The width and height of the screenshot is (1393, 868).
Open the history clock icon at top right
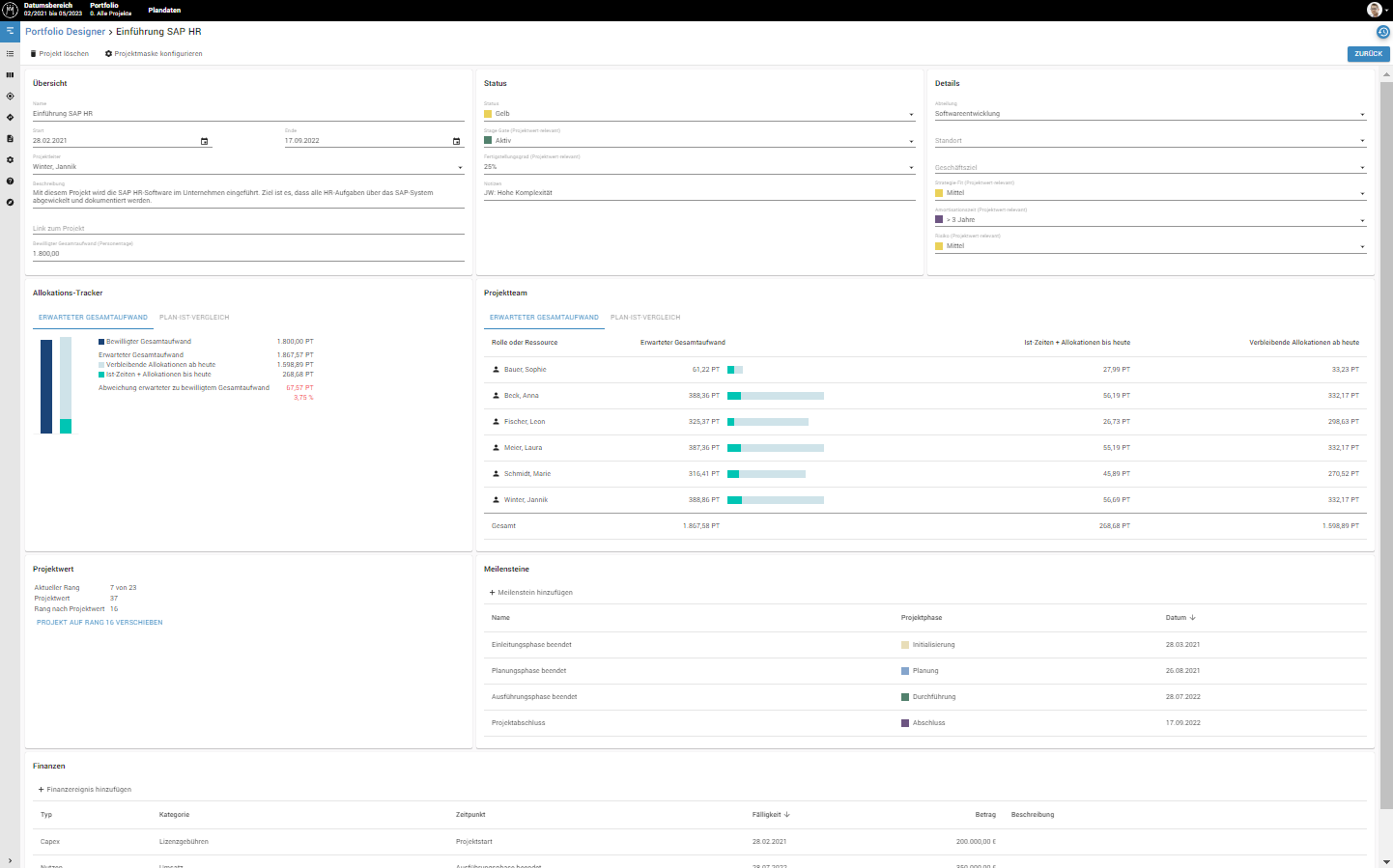[1383, 32]
